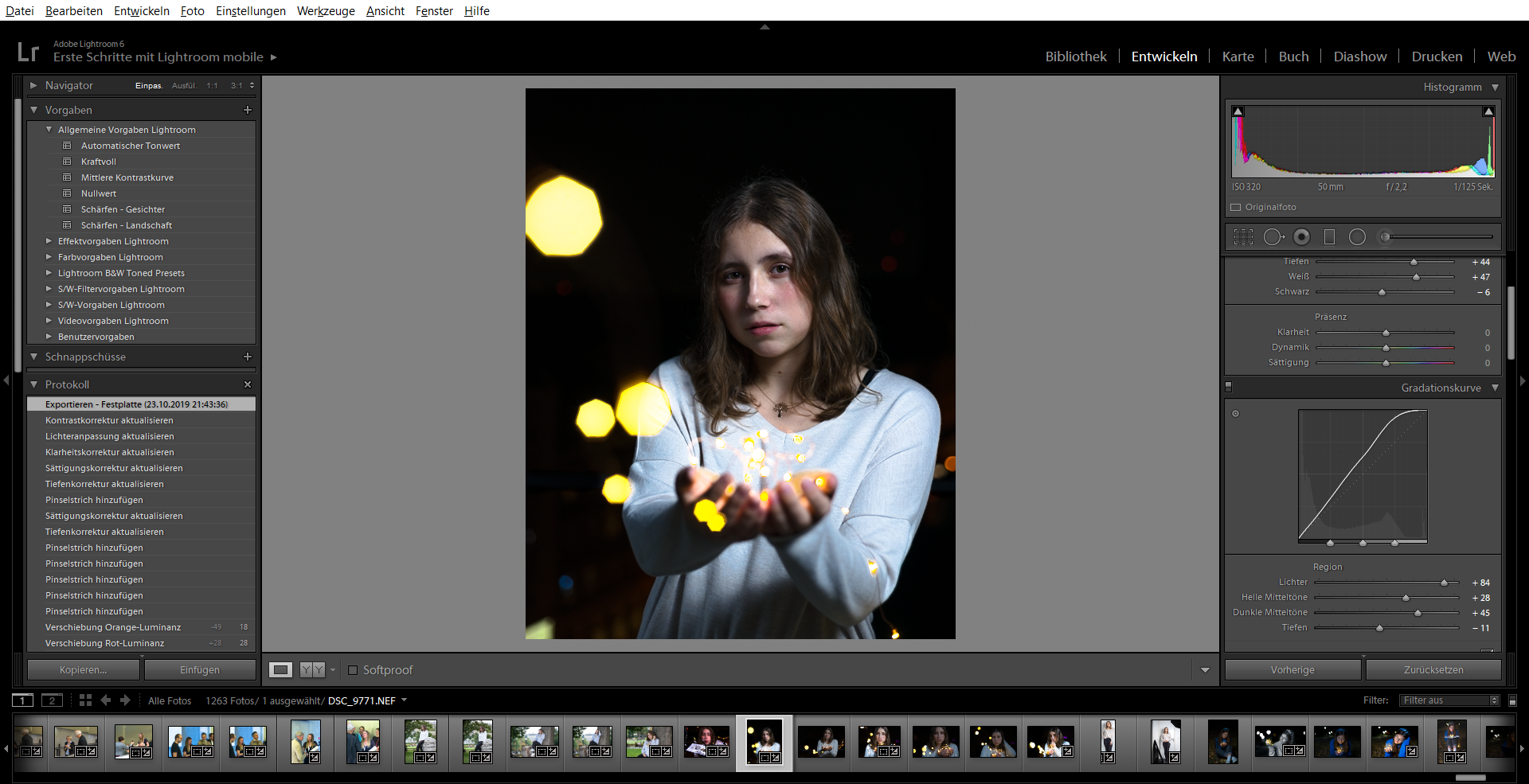Screen dimensions: 1529x784
Task: Toggle the Gradationskurve panel on/off switch
Action: tap(1228, 388)
